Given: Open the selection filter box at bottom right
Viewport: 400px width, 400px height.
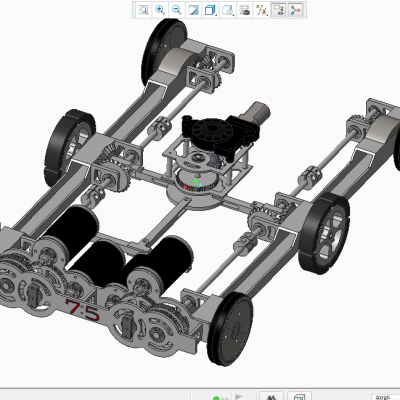Looking at the screenshot, I should coord(386,397).
